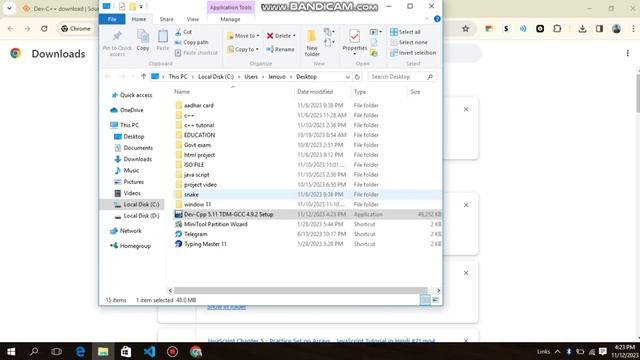The width and height of the screenshot is (640, 360).
Task: Go up one folder level arrow
Action: 143,77
